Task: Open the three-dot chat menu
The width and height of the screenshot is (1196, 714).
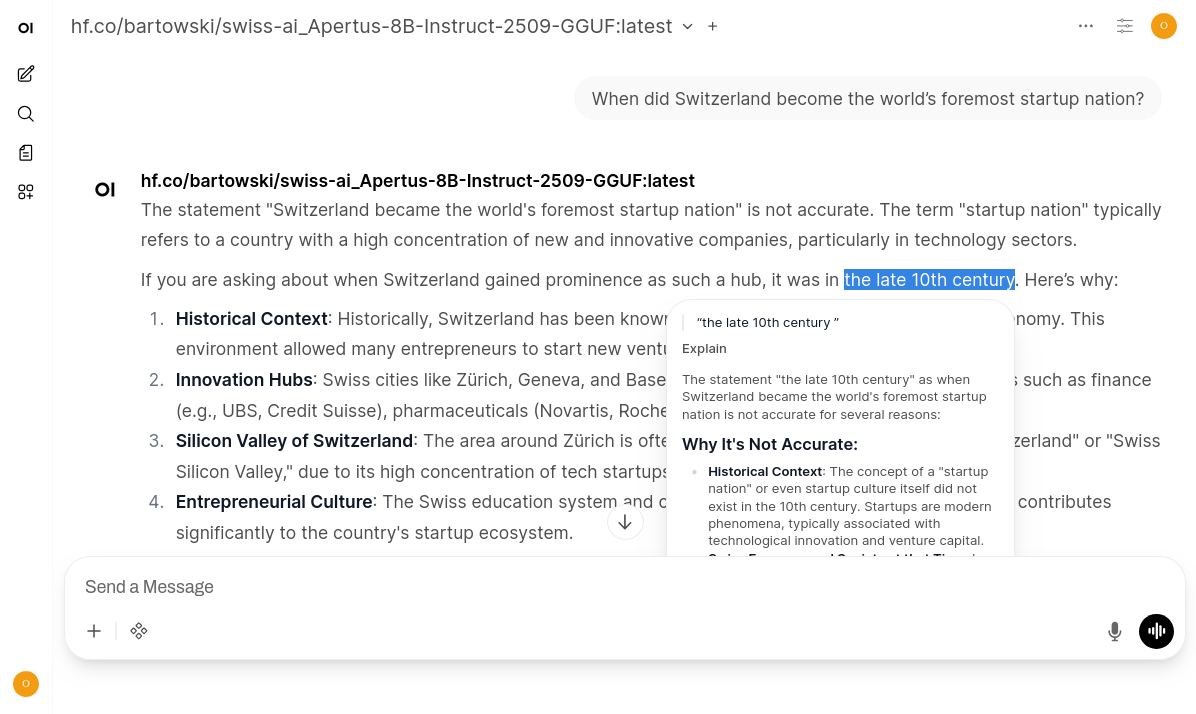Action: point(1086,26)
